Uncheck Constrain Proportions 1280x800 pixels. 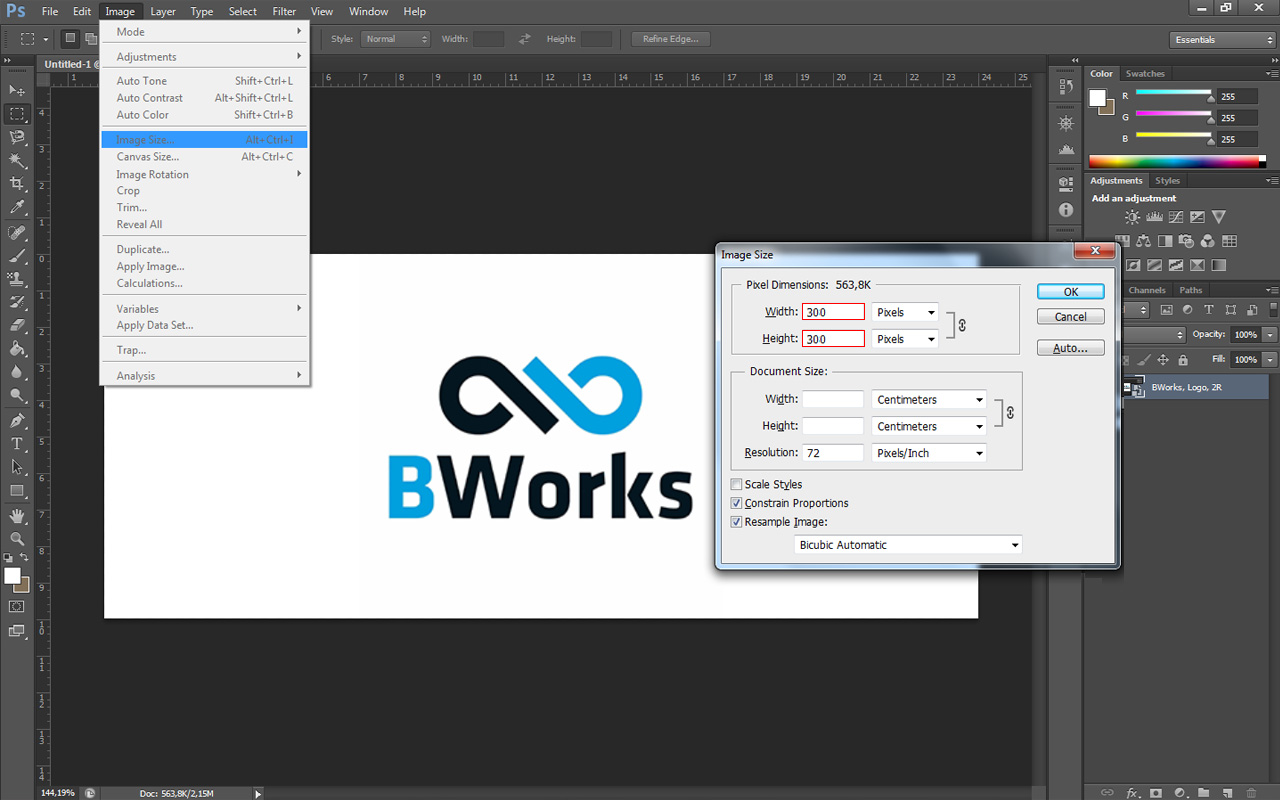737,504
